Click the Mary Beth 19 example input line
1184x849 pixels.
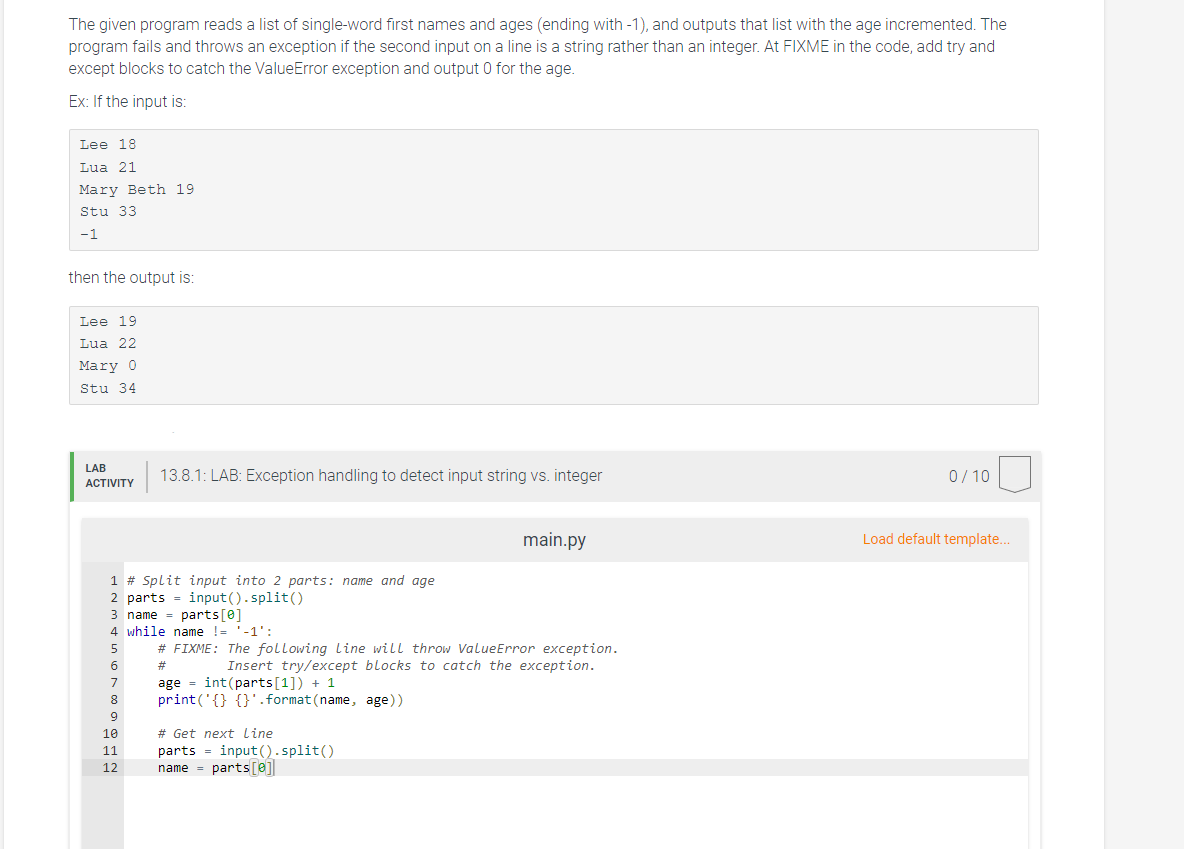point(136,189)
